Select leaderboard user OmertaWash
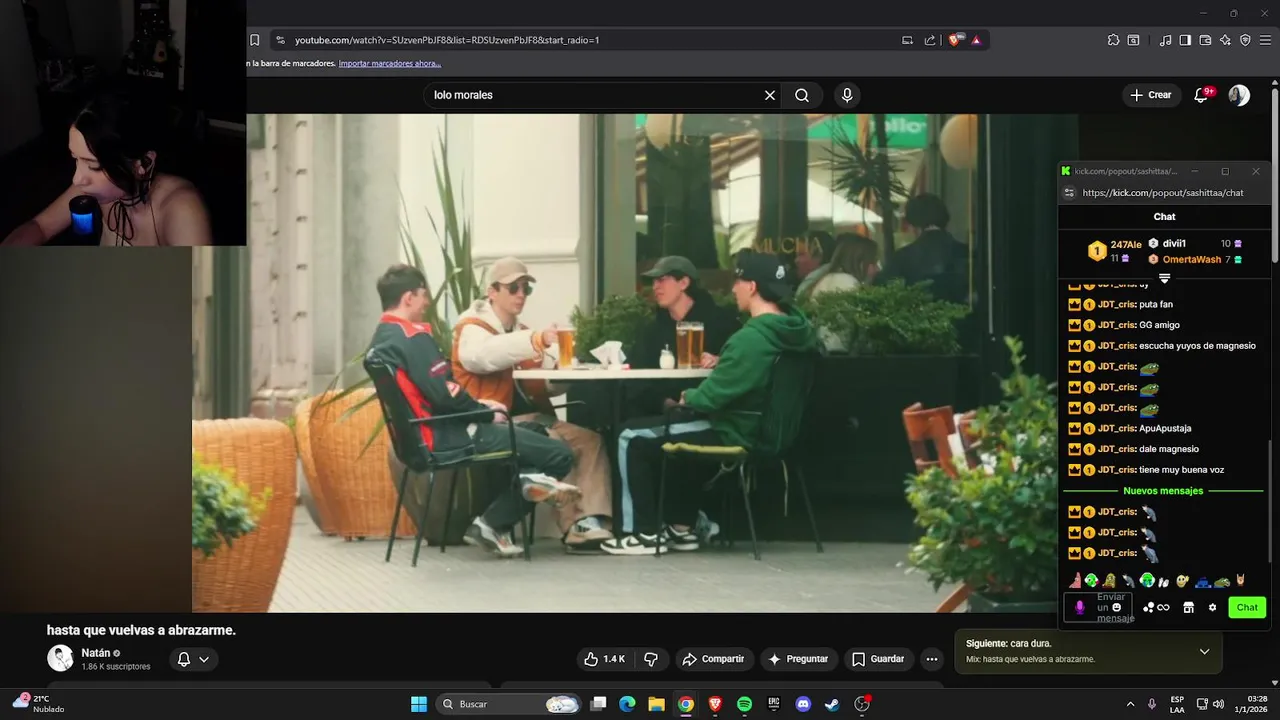The image size is (1280, 720). 1192,260
